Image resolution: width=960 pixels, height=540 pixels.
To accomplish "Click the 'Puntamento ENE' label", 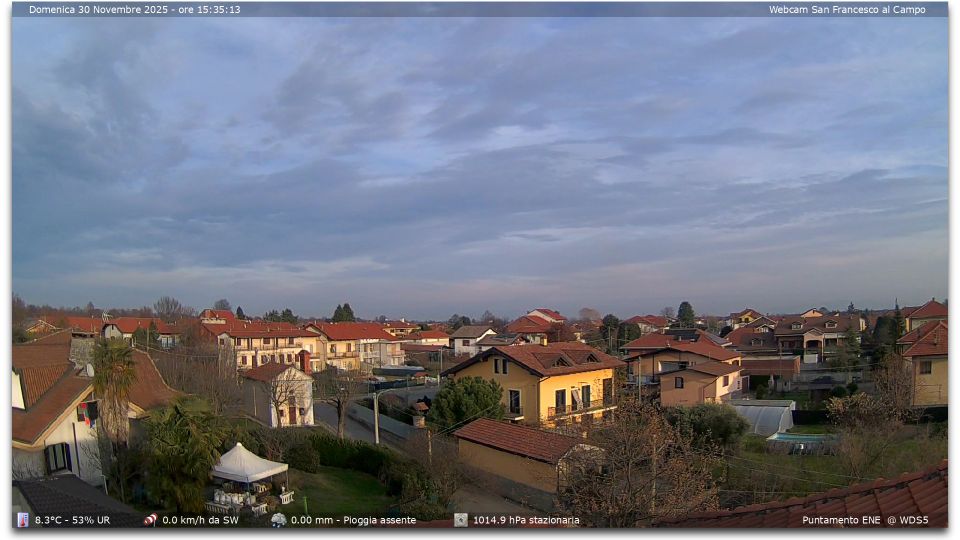I will pyautogui.click(x=841, y=520).
